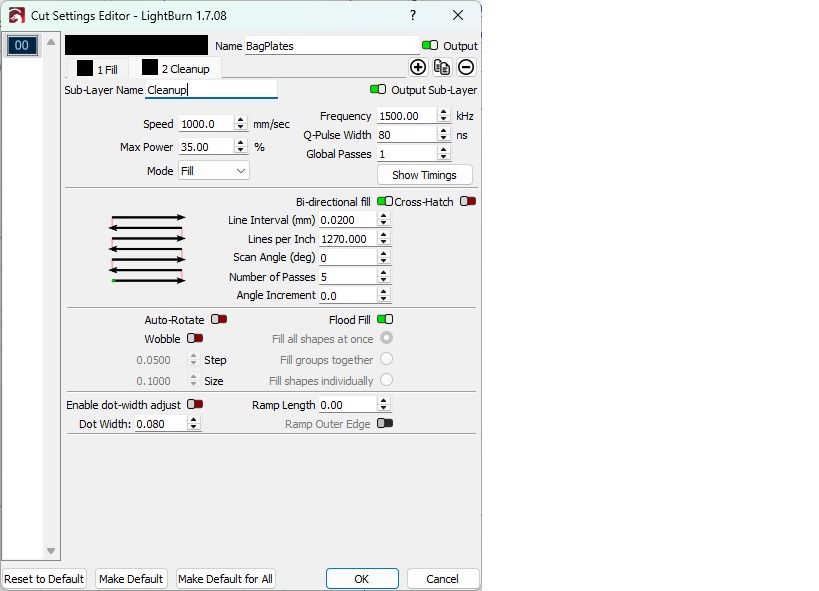Open the help question mark button
This screenshot has width=819, height=591.
point(413,15)
